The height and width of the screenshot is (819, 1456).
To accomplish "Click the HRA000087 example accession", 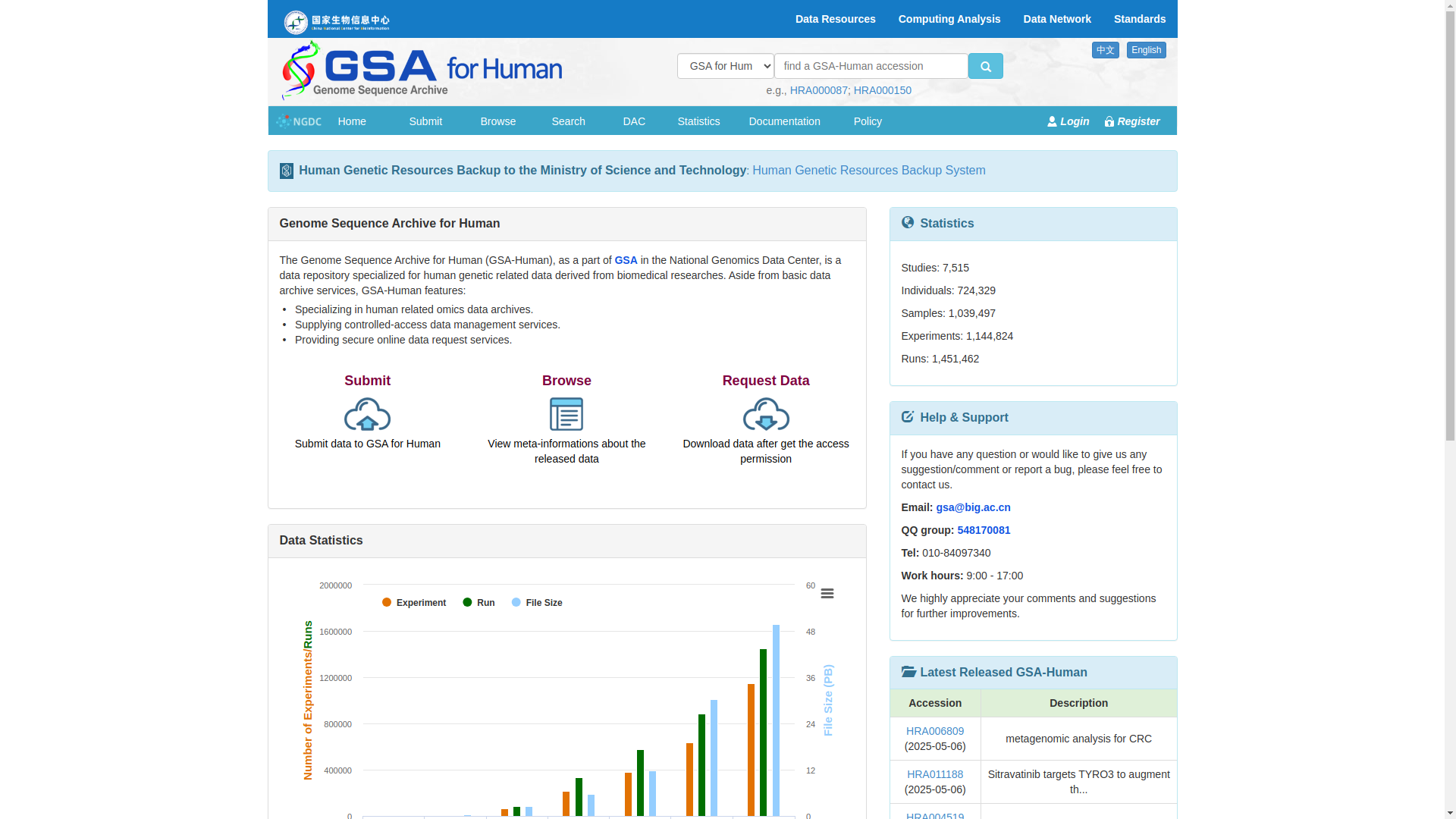I will 818,90.
